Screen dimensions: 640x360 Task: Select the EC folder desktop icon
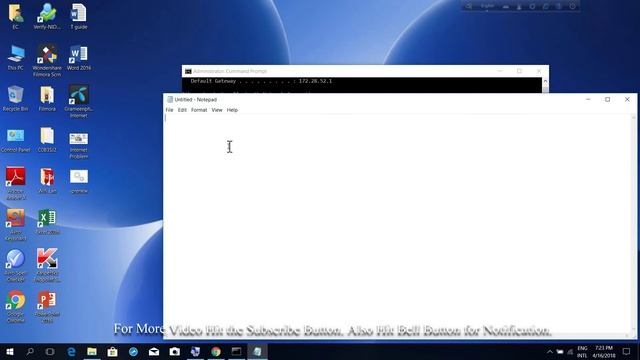pyautogui.click(x=16, y=17)
